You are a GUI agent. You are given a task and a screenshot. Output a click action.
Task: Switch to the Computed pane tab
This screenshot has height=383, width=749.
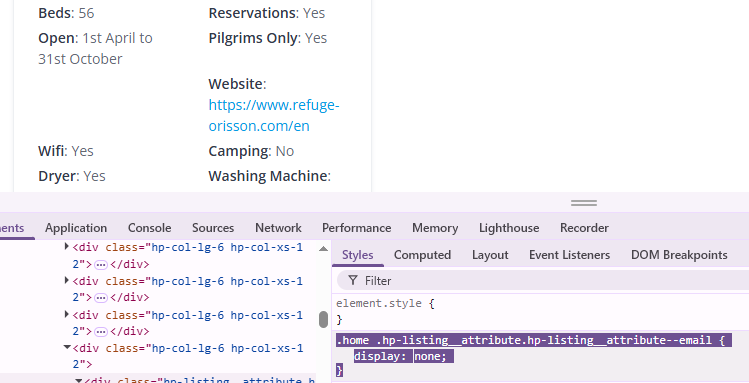(x=422, y=255)
